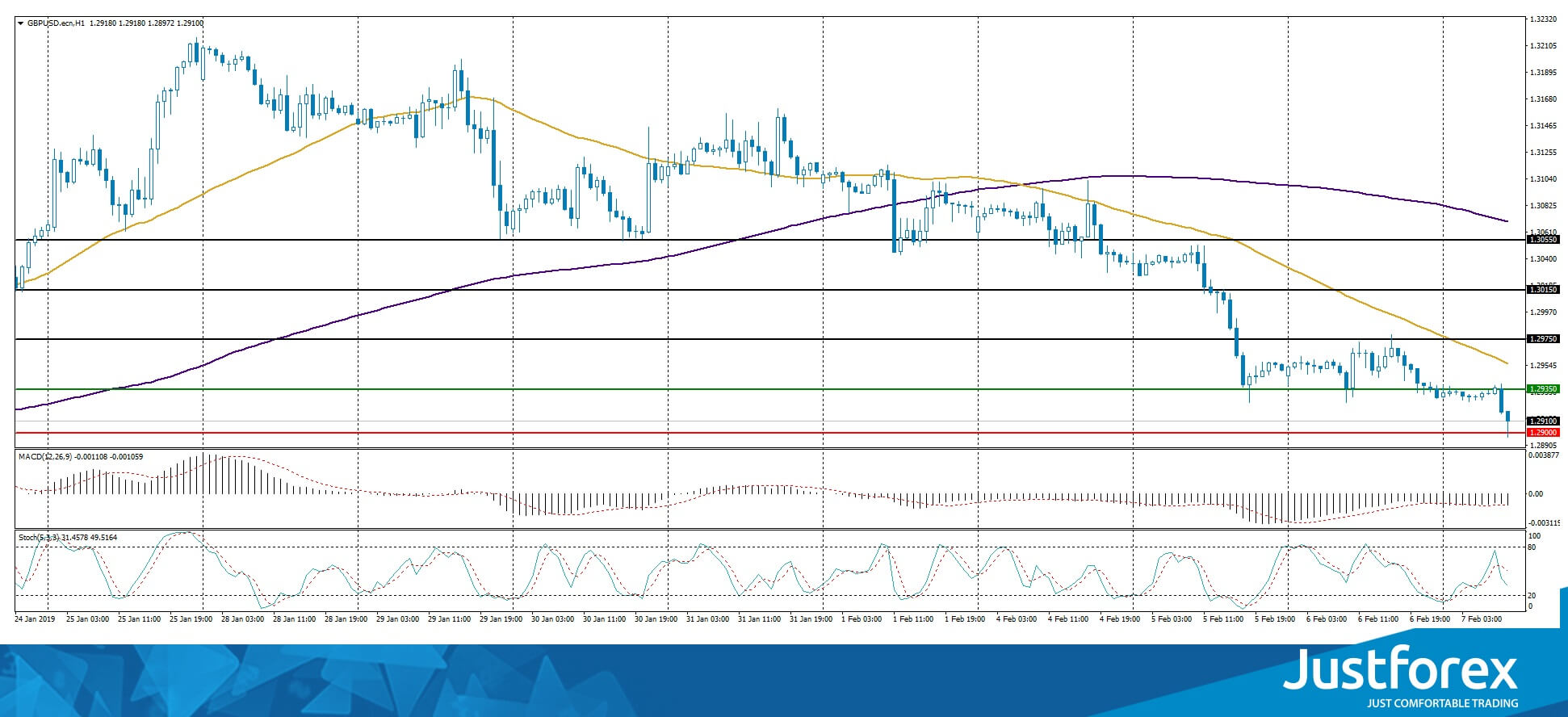The image size is (1568, 717).
Task: Select the 1.30550 horizontal level price tag
Action: click(x=1543, y=240)
